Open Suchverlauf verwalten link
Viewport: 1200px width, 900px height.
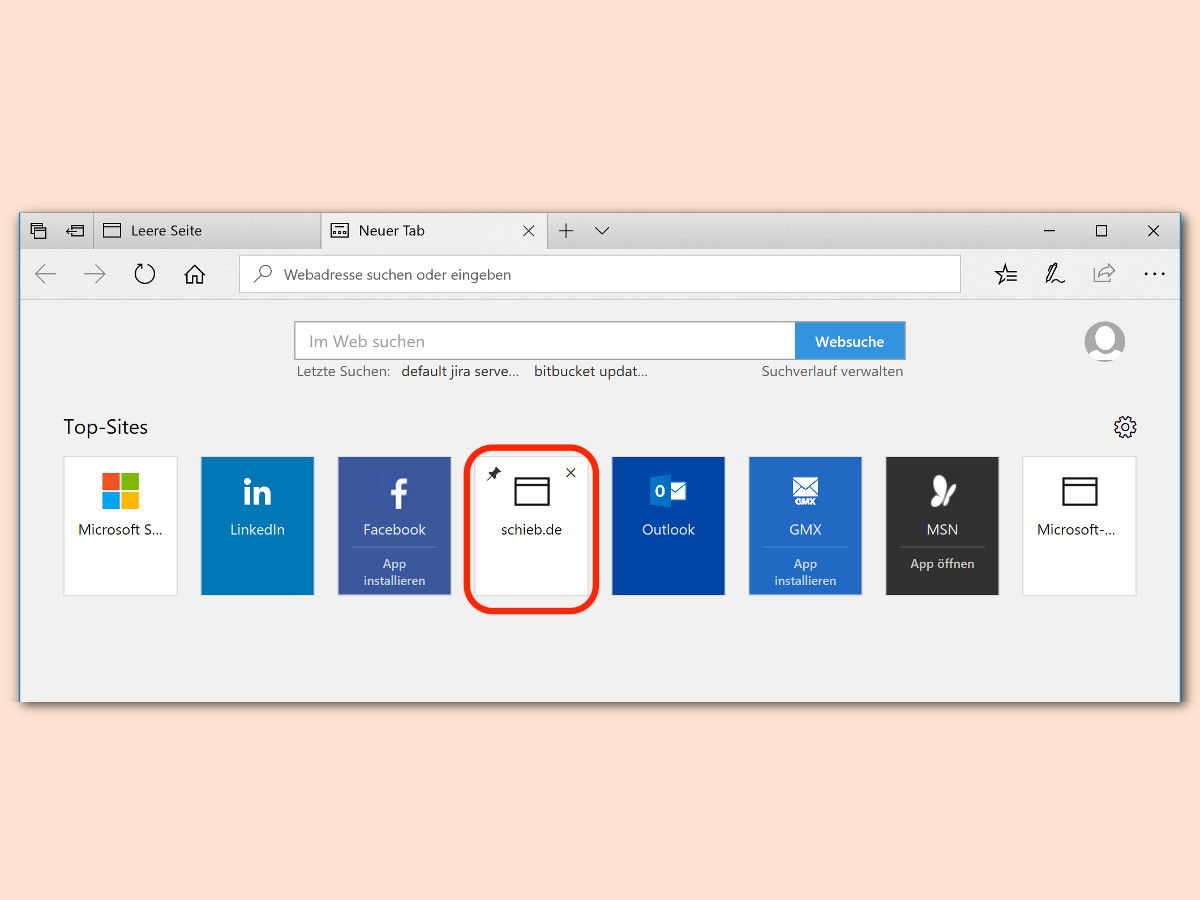coord(832,371)
